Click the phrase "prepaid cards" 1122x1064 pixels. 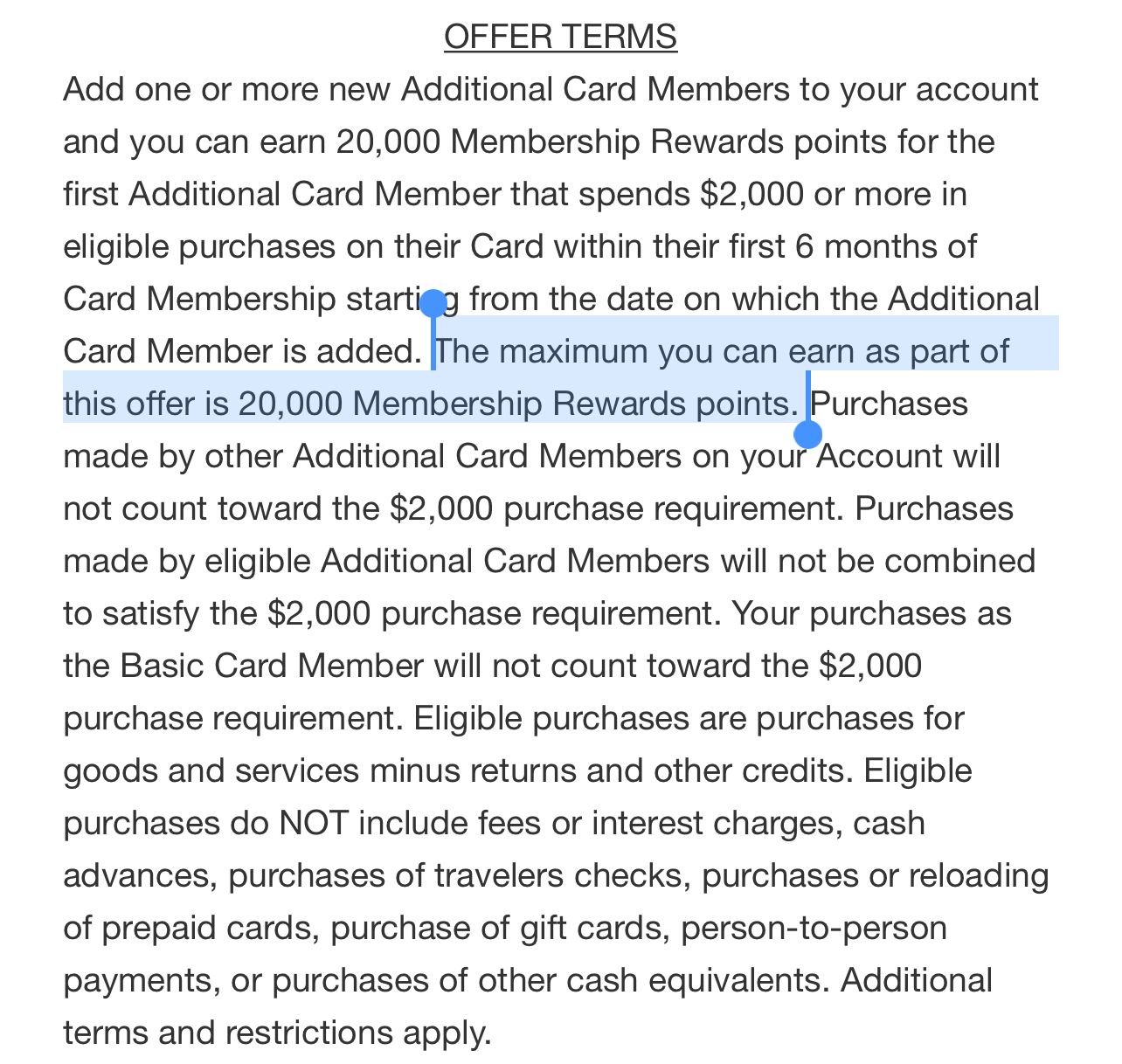[210, 928]
